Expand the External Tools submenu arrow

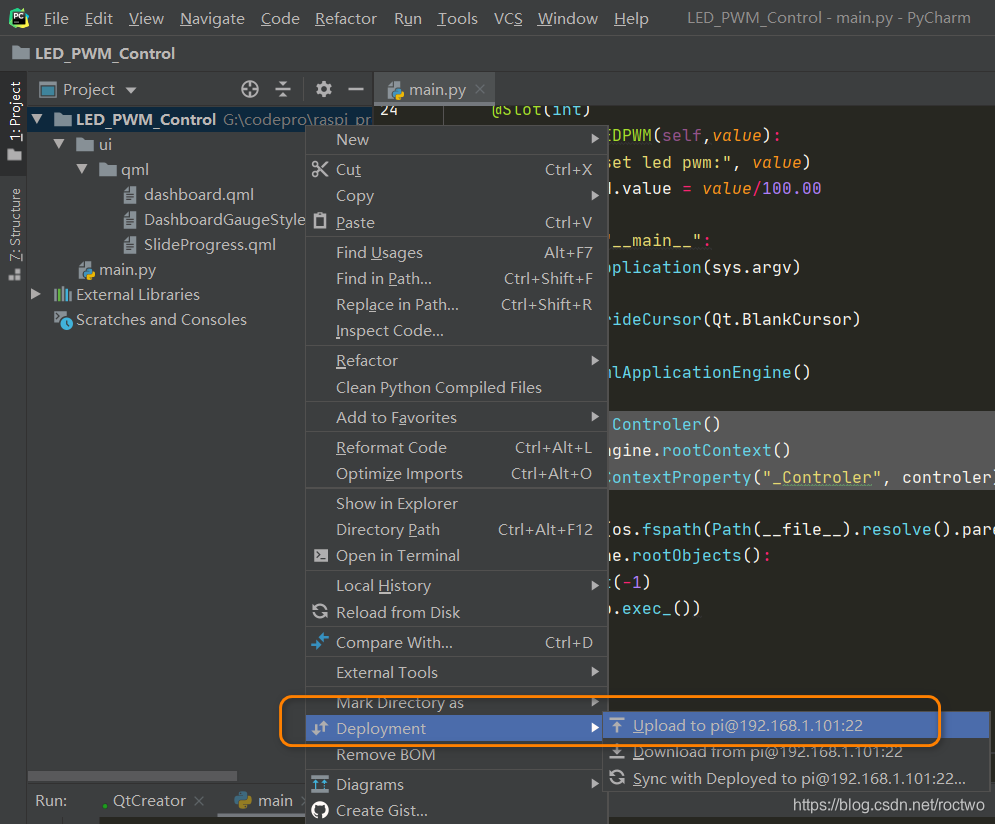tap(595, 672)
